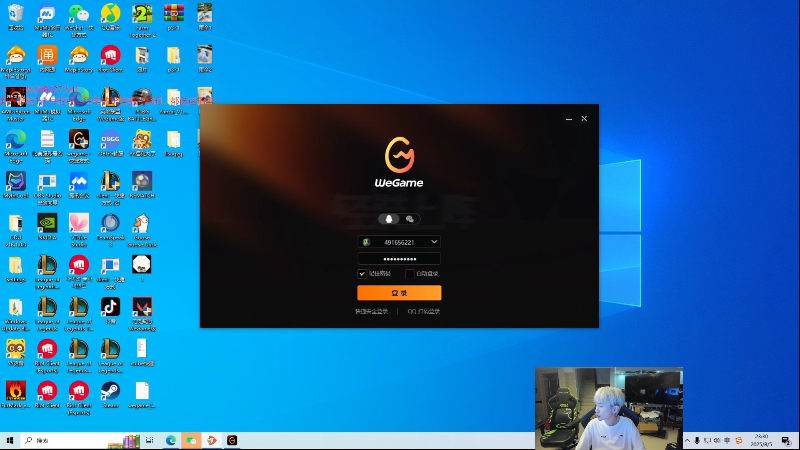Select the VTube Studio desktop icon

coord(79,230)
